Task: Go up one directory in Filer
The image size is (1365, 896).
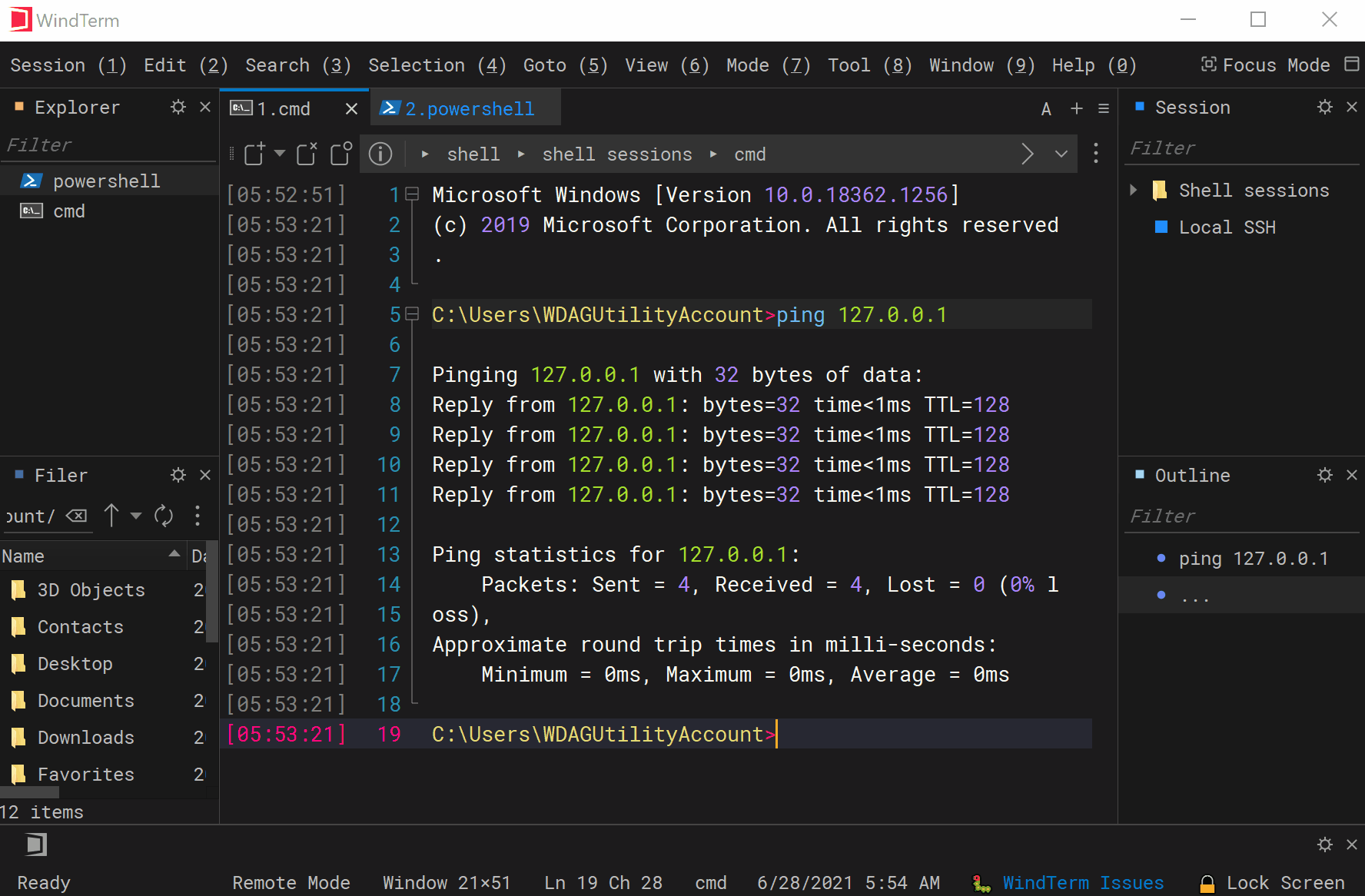Action: [x=111, y=515]
